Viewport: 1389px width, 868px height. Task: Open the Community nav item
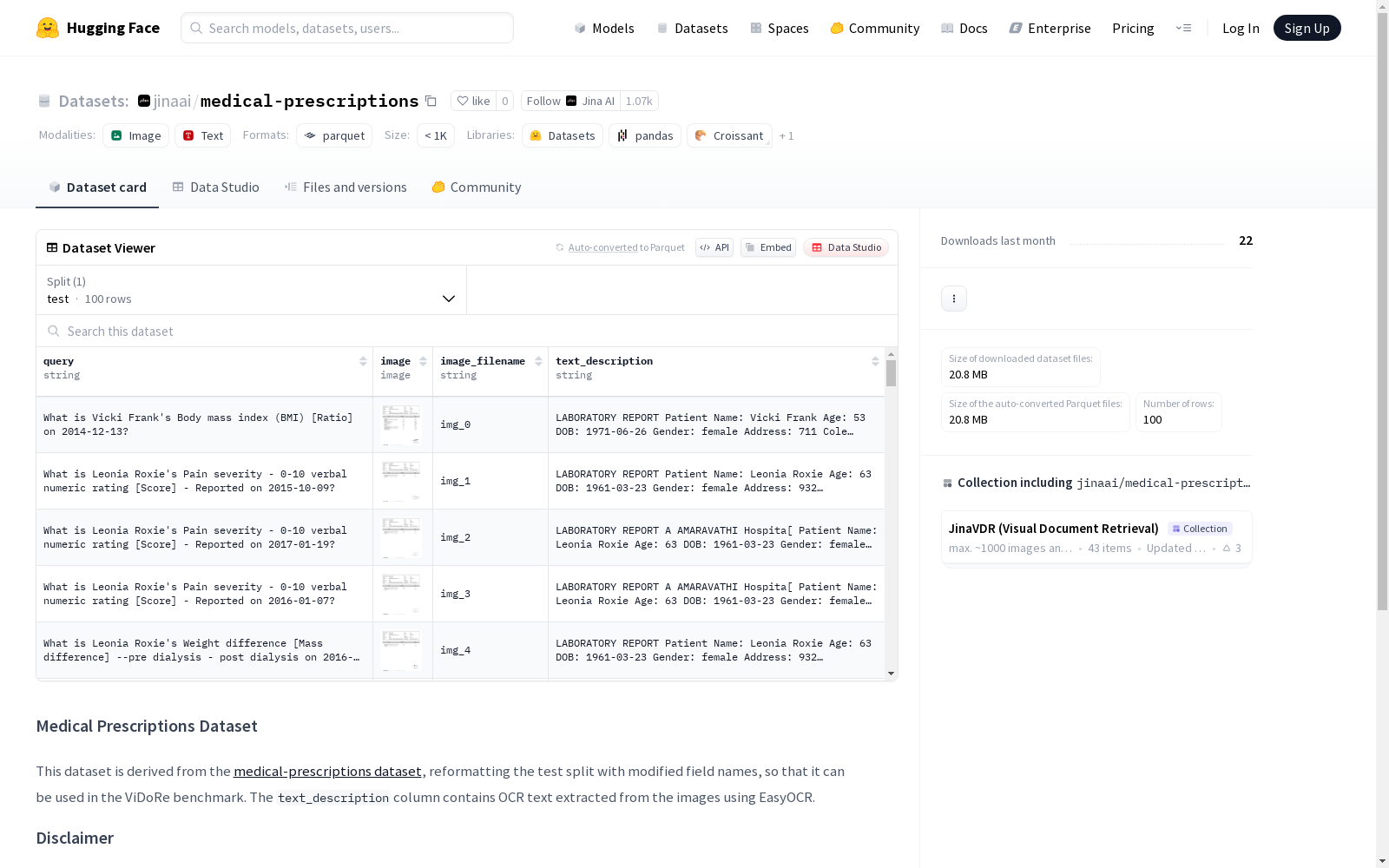pos(875,28)
